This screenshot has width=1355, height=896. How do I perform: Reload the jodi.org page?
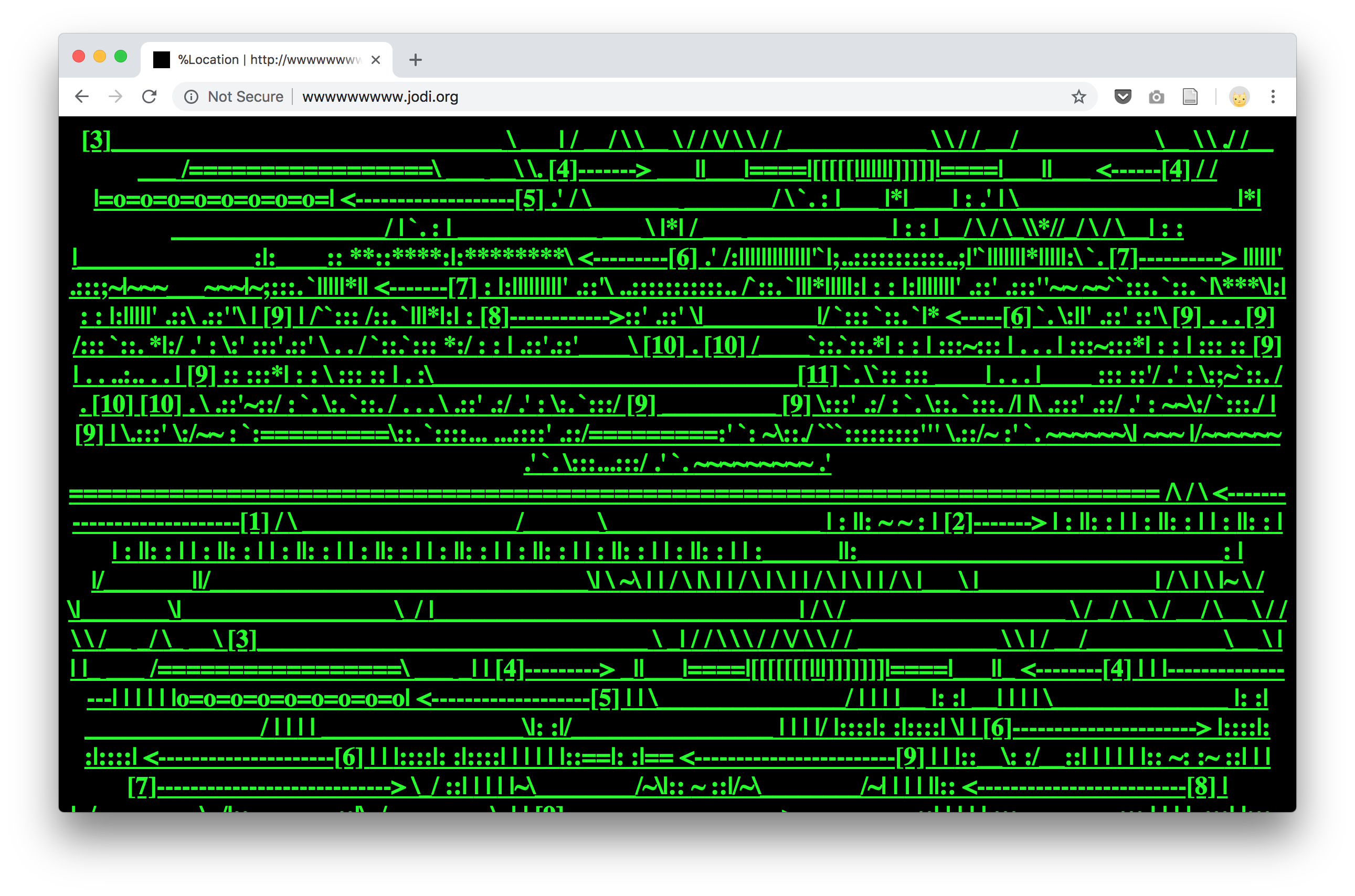(x=149, y=97)
